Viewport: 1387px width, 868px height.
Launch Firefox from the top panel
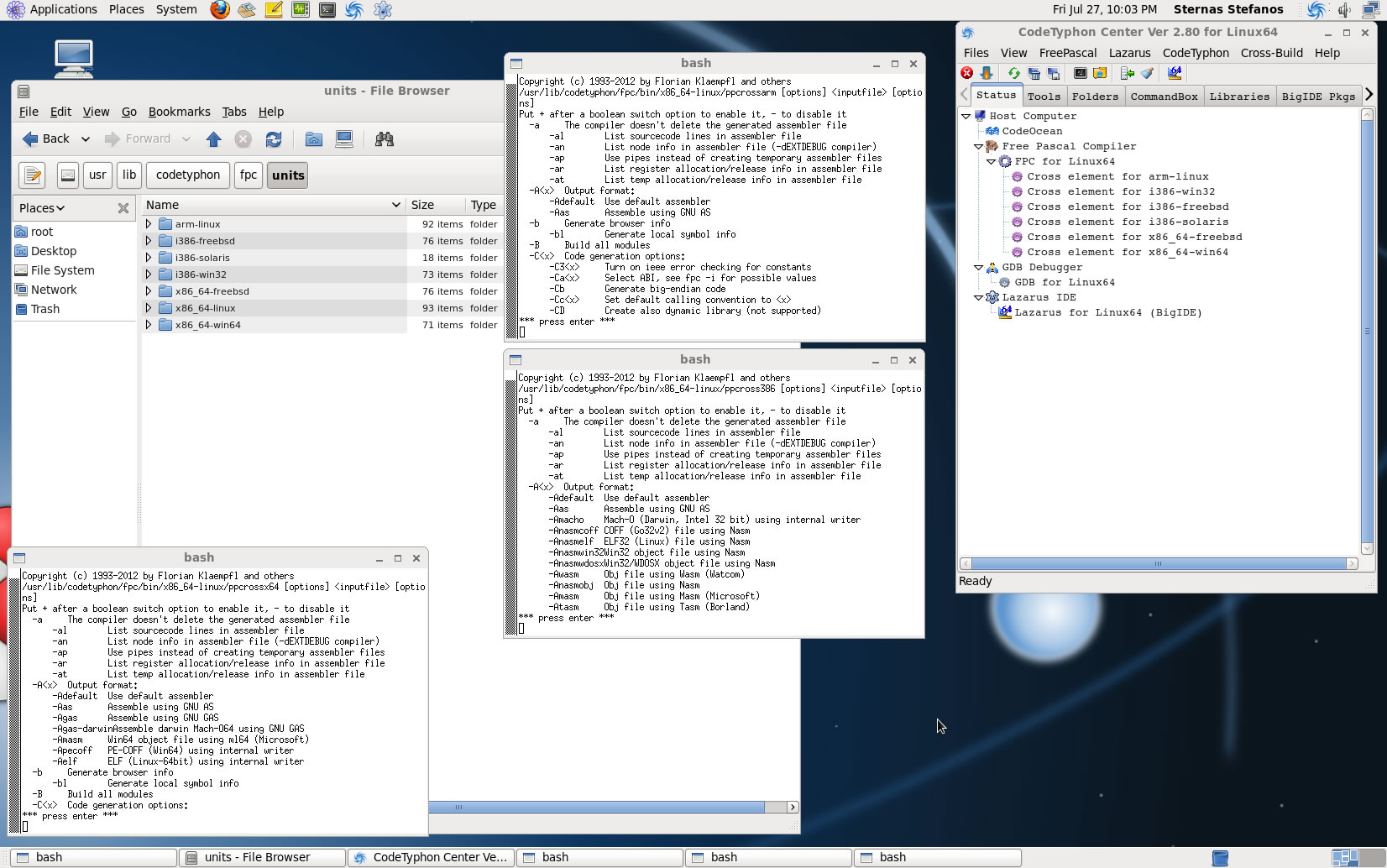point(220,10)
